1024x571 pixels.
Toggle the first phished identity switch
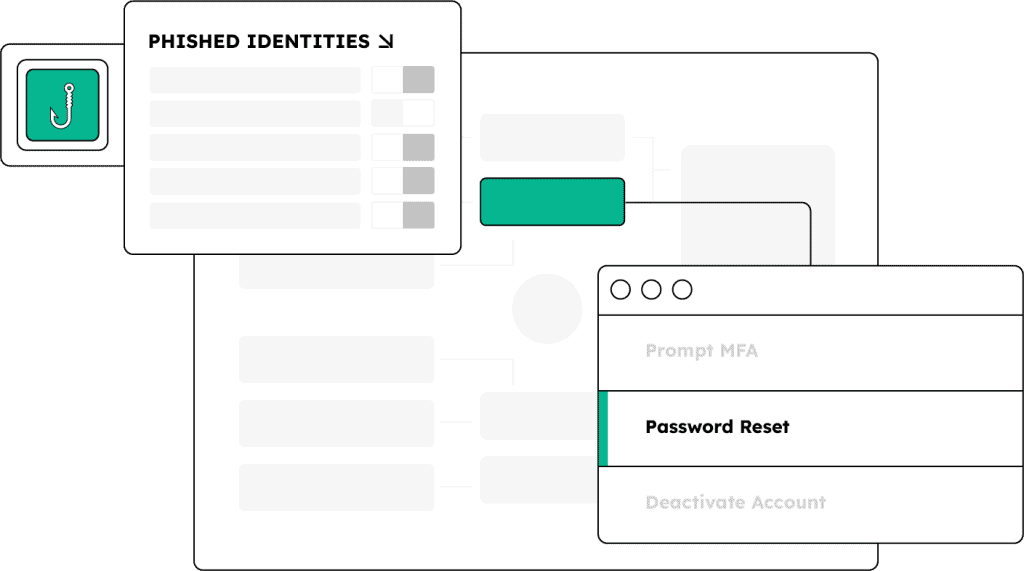[x=403, y=80]
